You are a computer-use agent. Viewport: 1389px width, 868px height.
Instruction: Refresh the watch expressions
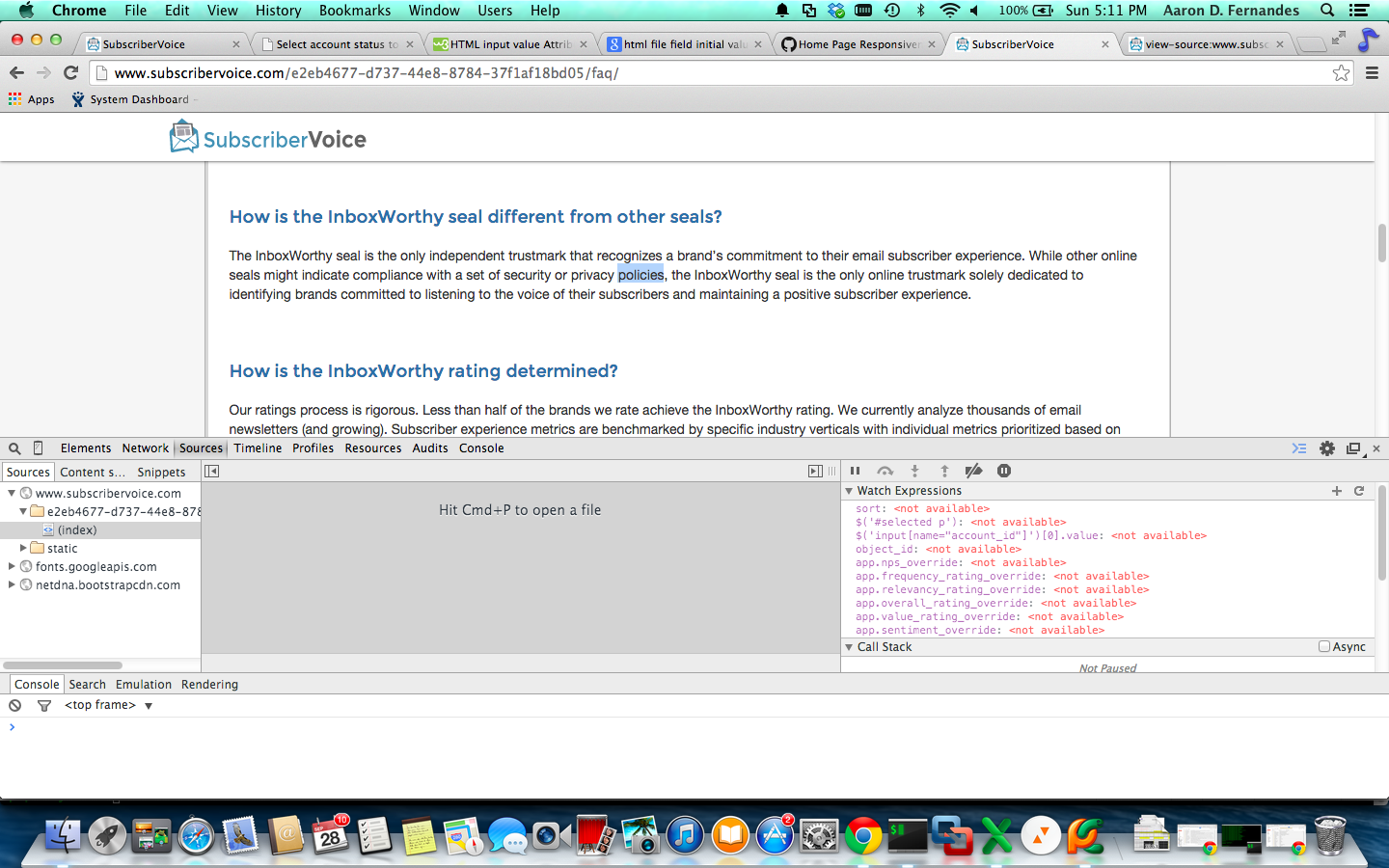(1359, 491)
